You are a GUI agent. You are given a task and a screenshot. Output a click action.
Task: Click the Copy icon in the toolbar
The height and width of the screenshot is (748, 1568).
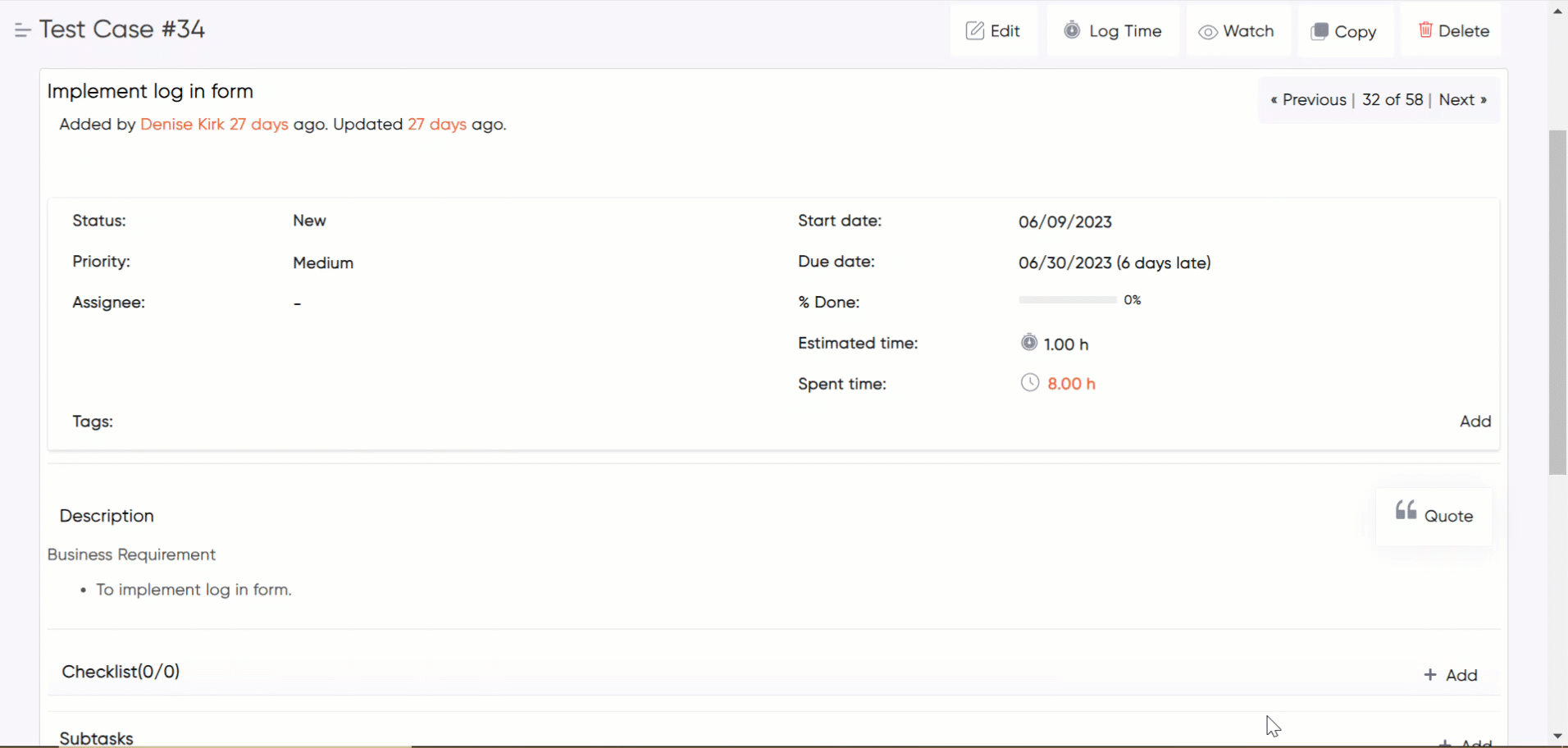[x=1320, y=31]
